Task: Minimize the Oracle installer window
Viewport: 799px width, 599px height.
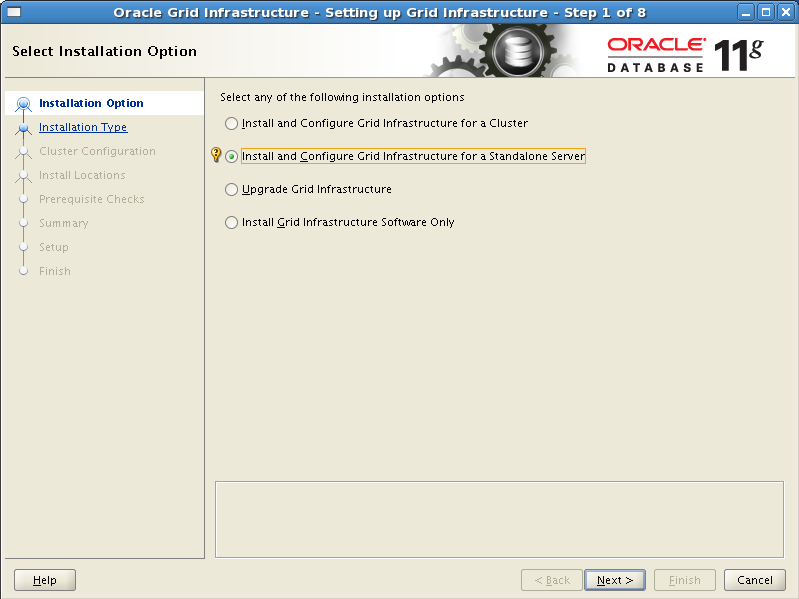Action: click(746, 12)
